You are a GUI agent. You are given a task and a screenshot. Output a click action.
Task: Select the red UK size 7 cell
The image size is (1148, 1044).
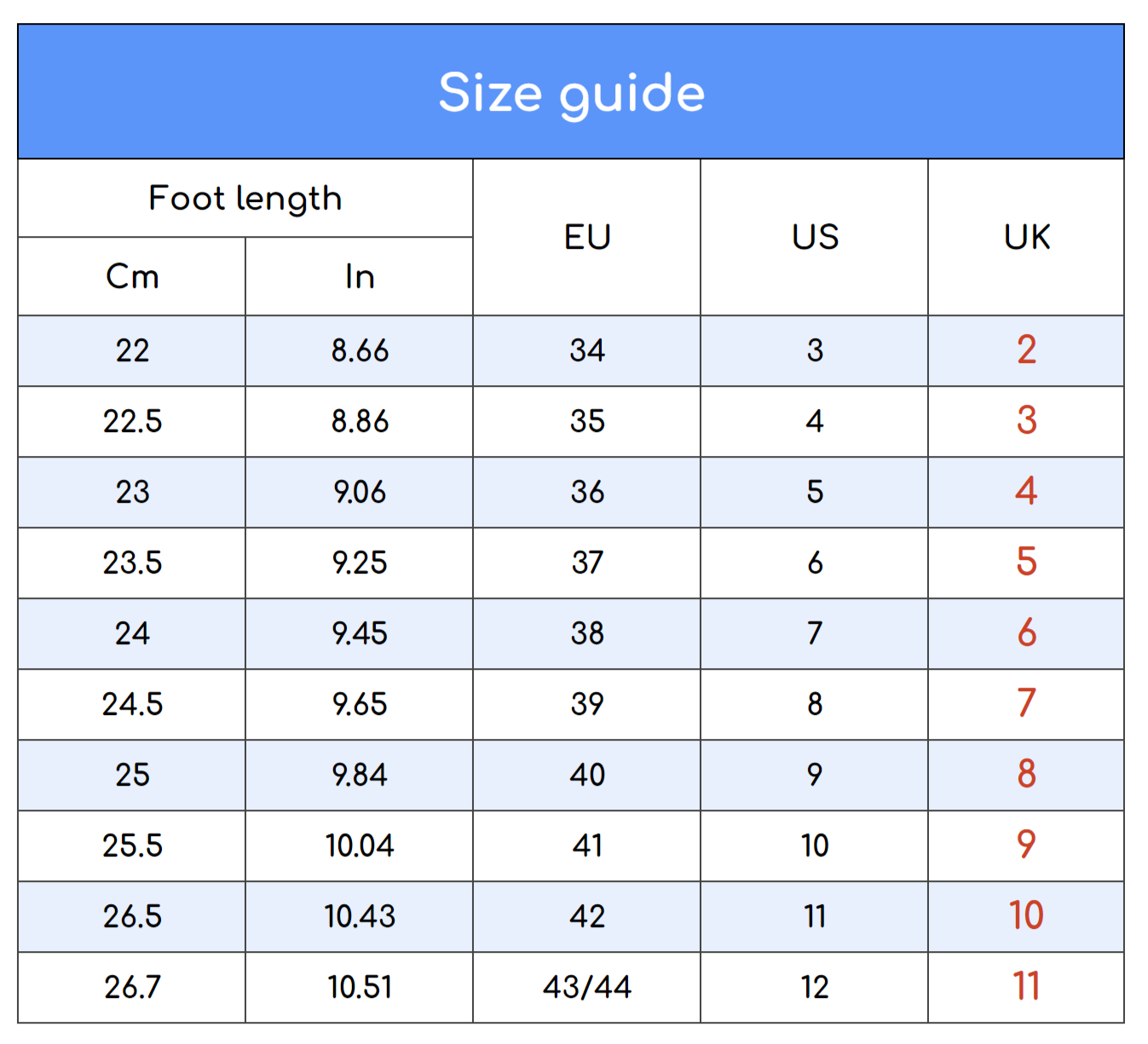(1026, 705)
